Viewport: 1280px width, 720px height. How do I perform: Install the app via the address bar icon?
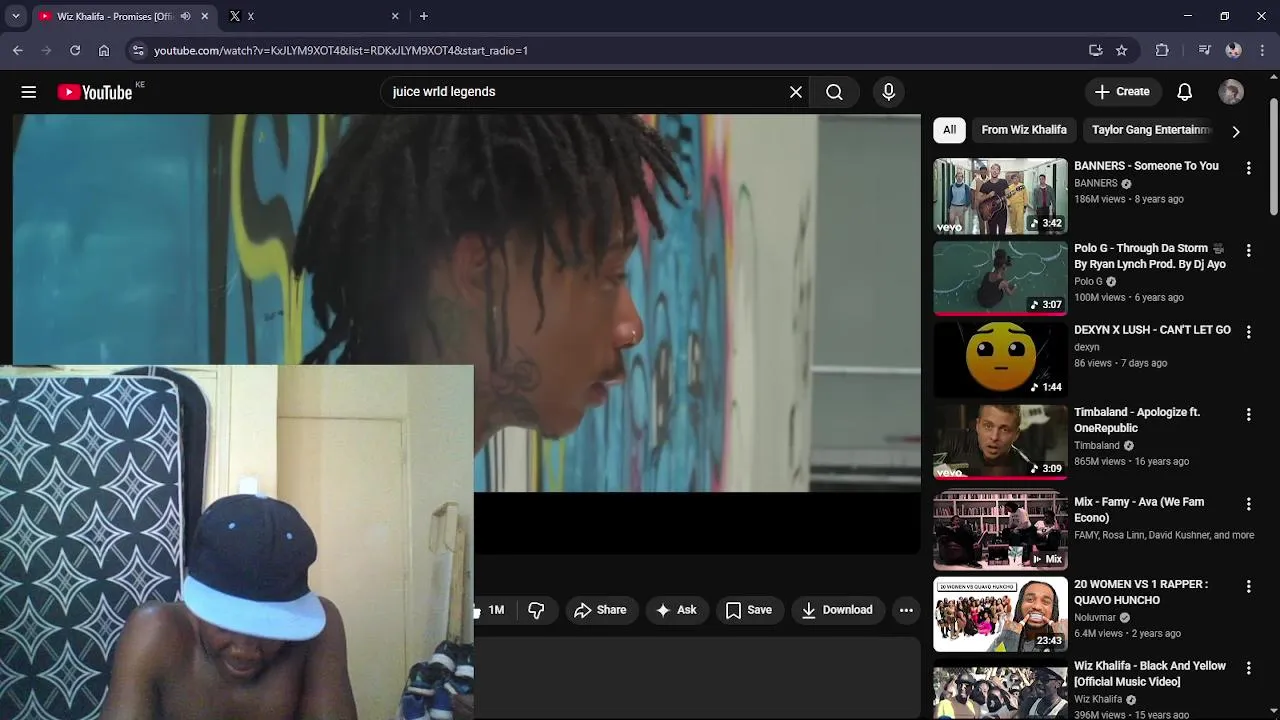(x=1096, y=50)
